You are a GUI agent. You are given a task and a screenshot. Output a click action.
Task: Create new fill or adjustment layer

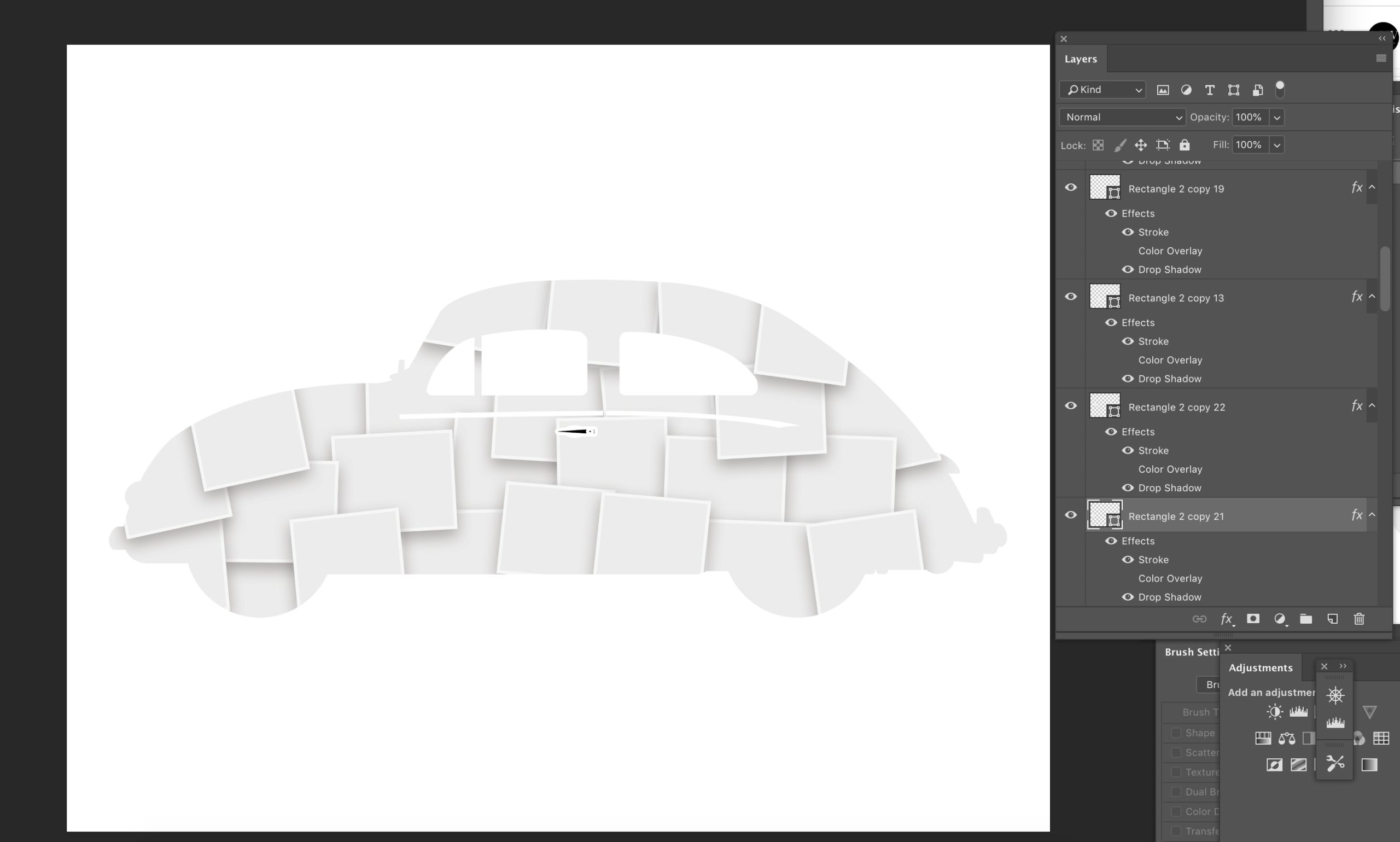(x=1280, y=619)
